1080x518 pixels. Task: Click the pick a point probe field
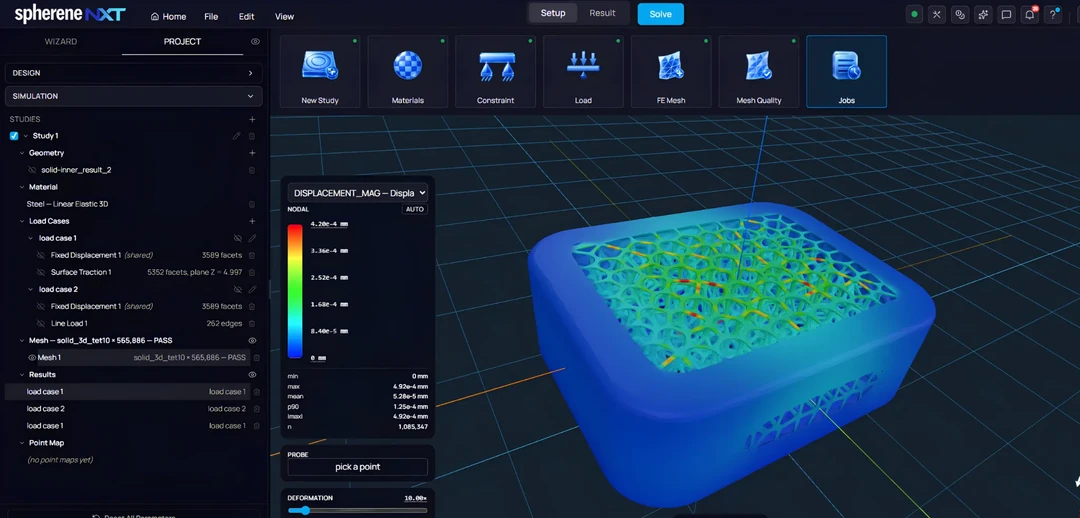[357, 467]
